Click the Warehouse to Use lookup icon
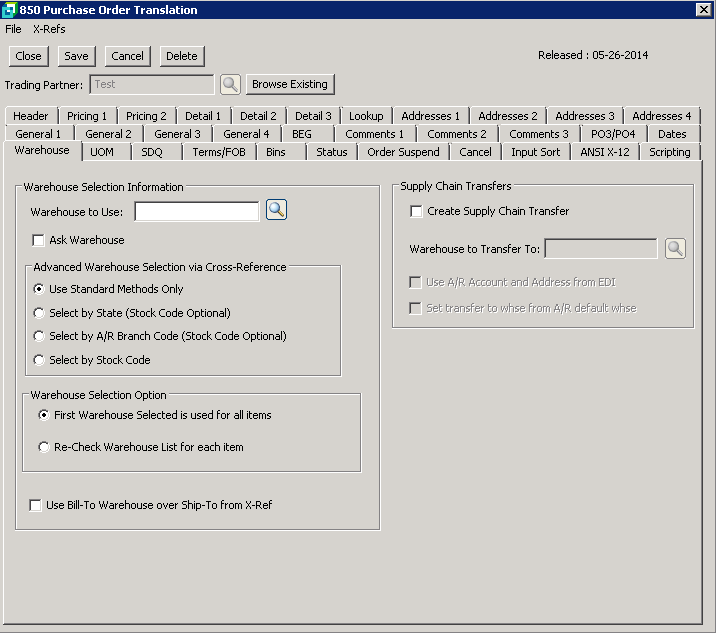This screenshot has height=633, width=716. pos(276,210)
